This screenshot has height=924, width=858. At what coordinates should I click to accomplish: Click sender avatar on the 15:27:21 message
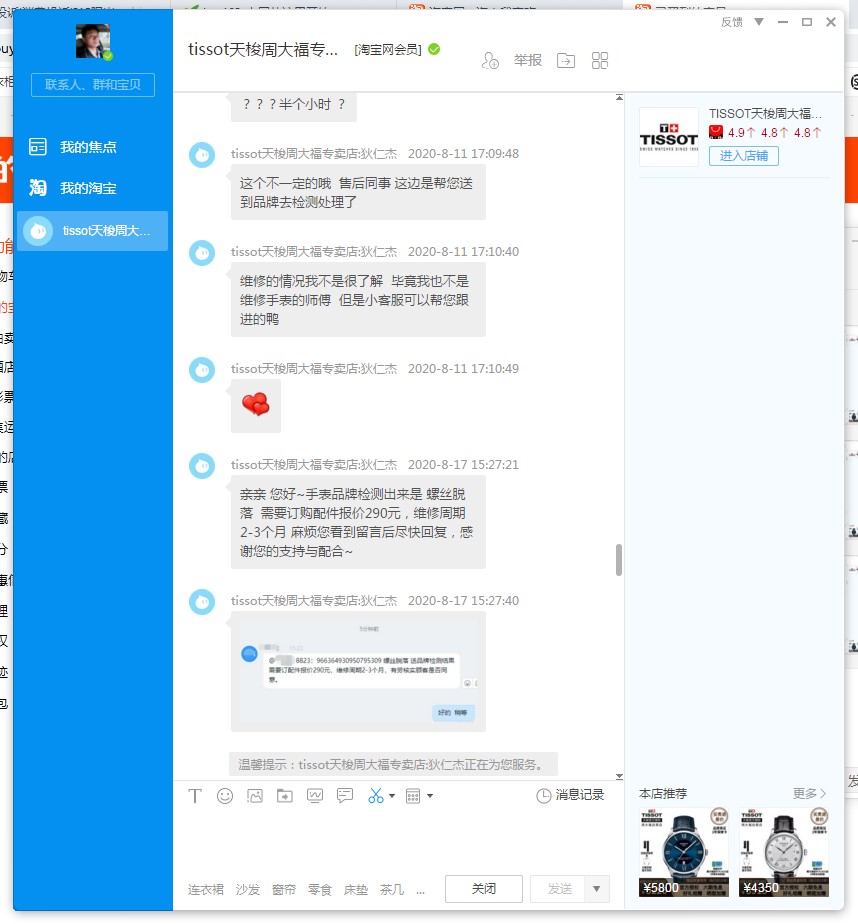pyautogui.click(x=202, y=466)
